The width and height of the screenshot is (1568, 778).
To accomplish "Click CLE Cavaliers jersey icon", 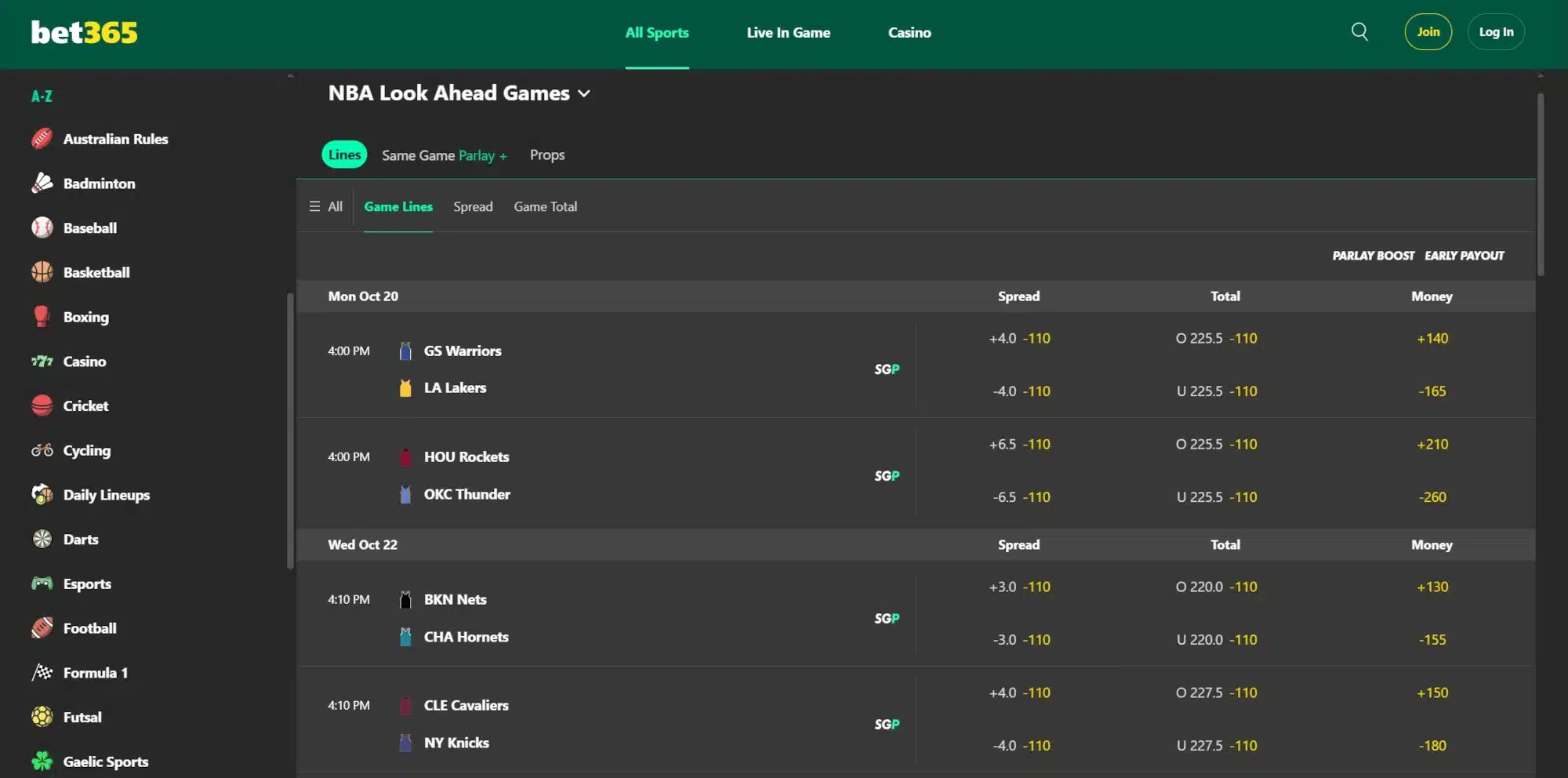I will coord(405,706).
